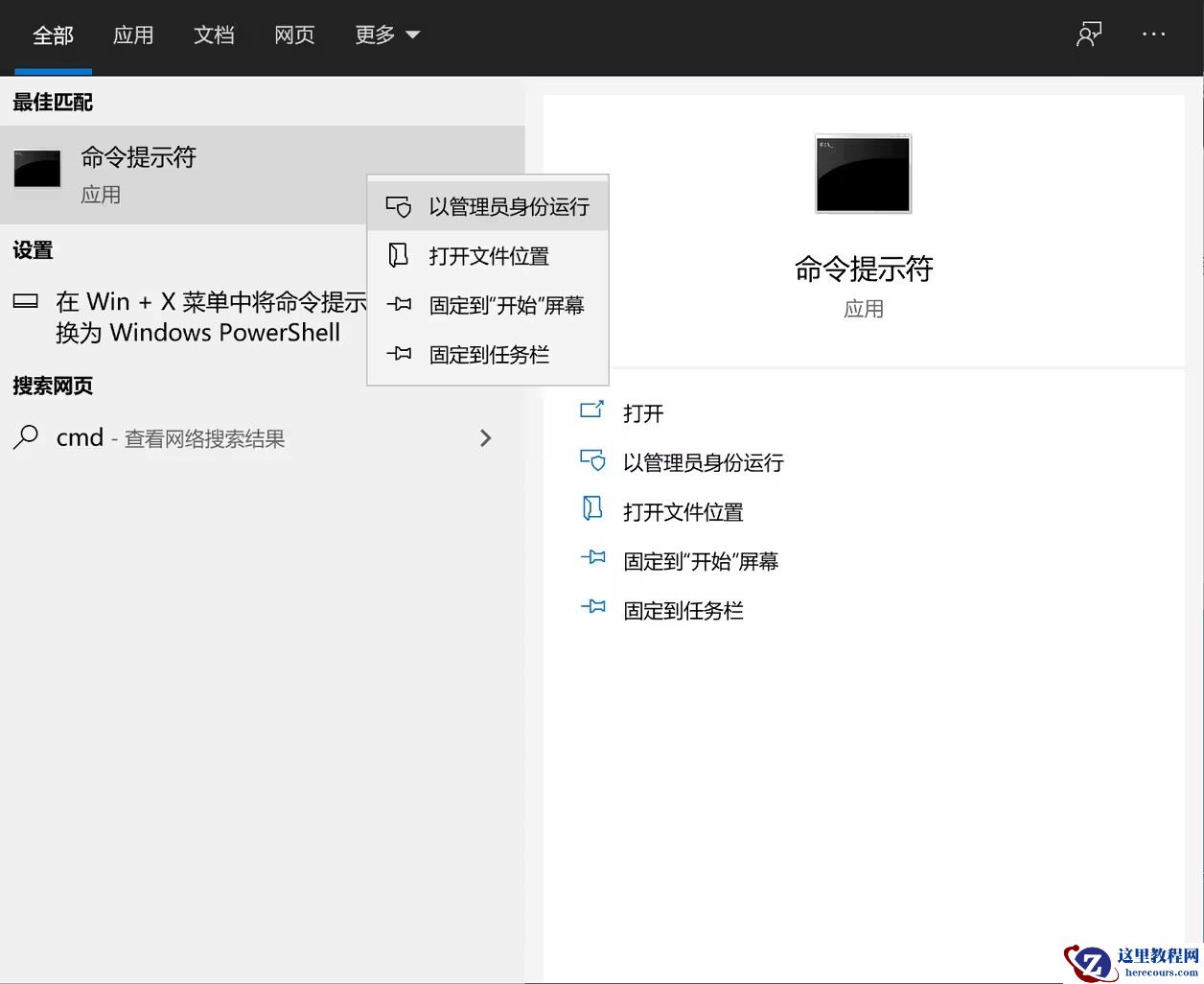Expand the 更多 dropdown in the top bar
Viewport: 1204px width, 984px height.
387,34
